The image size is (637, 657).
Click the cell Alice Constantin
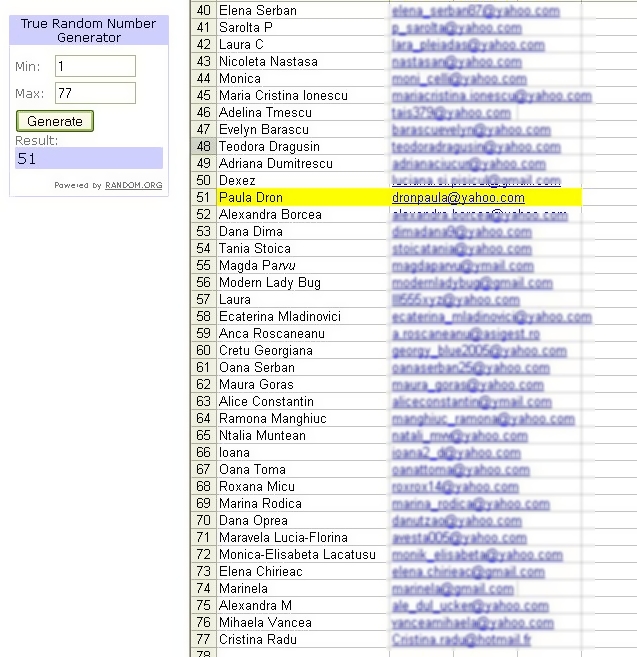[303, 401]
